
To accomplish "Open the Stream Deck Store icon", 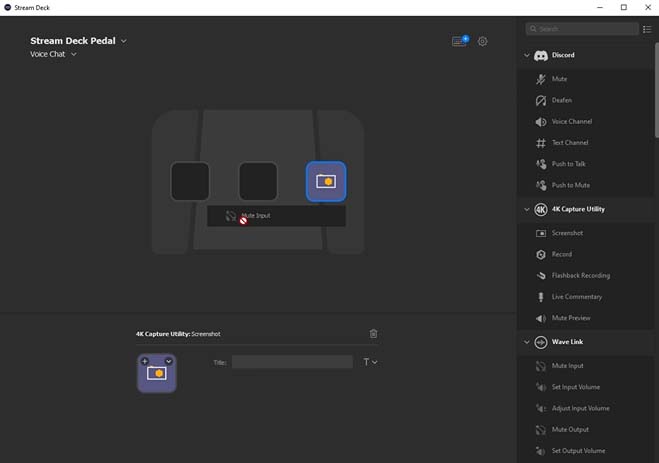I will coord(459,41).
